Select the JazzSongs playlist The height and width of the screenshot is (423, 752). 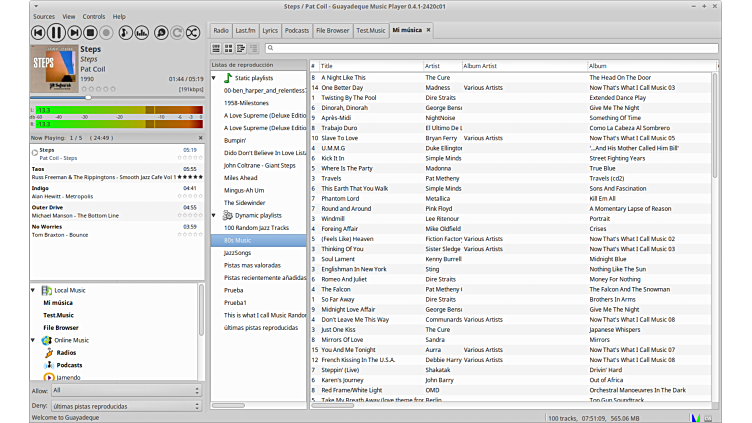pyautogui.click(x=238, y=253)
